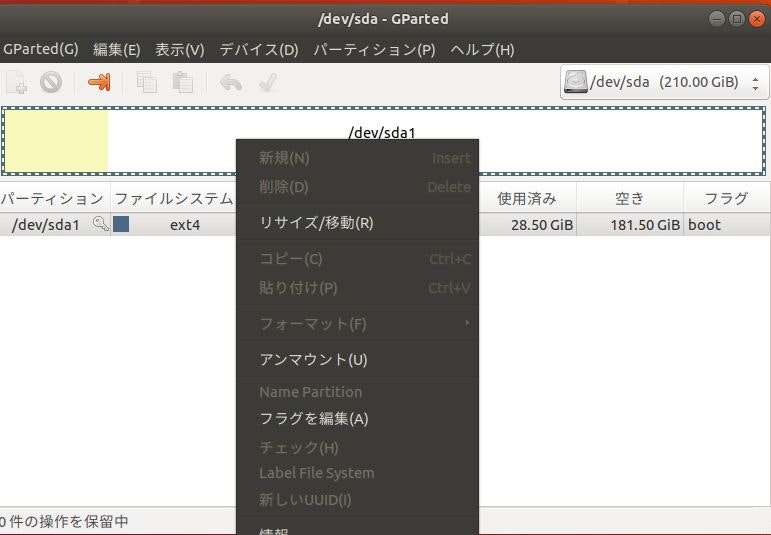771x535 pixels.
Task: Open the /dev/sda device dropdown
Action: click(663, 82)
